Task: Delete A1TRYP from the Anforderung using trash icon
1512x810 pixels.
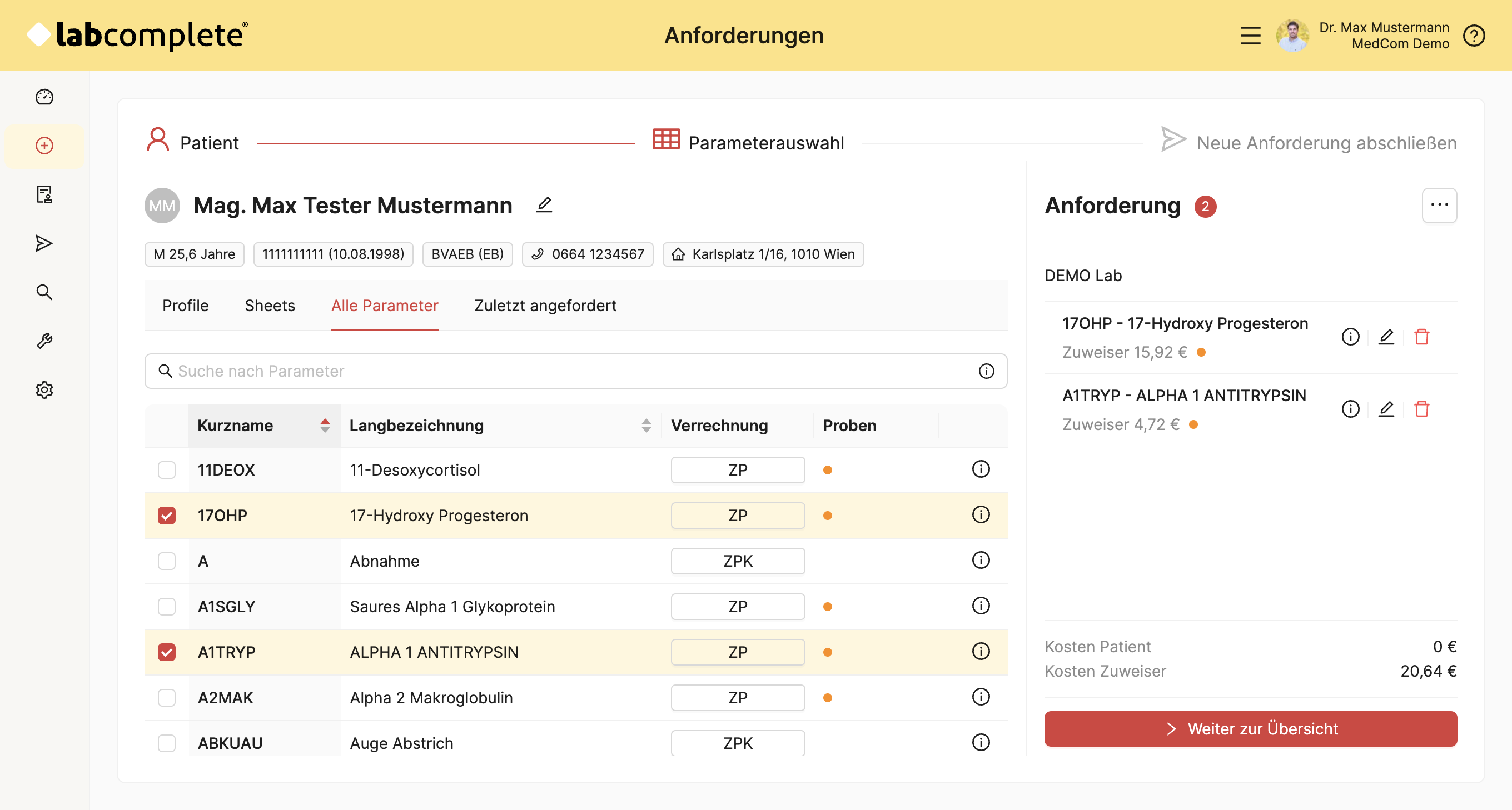Action: (x=1422, y=409)
